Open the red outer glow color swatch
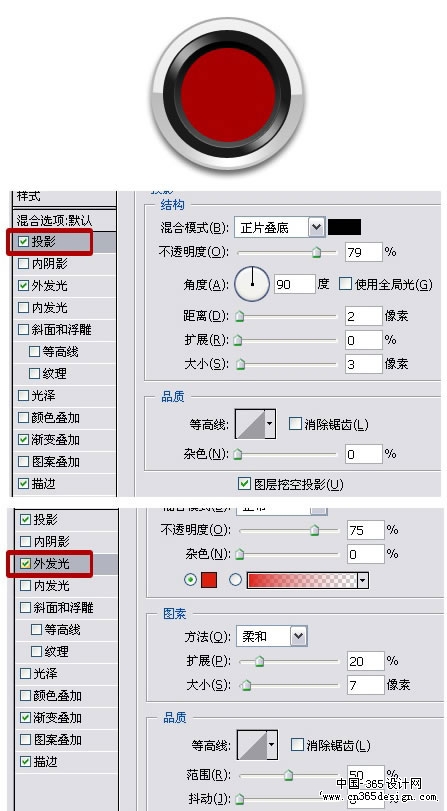 click(x=208, y=580)
